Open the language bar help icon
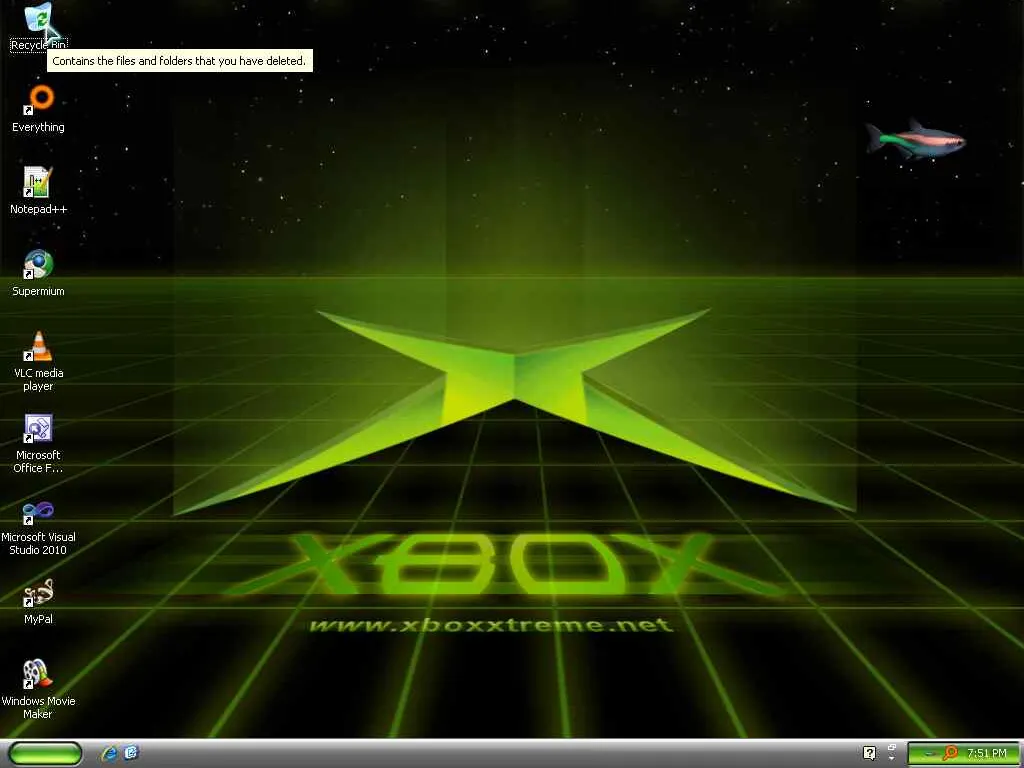Viewport: 1024px width, 768px height. (x=869, y=753)
